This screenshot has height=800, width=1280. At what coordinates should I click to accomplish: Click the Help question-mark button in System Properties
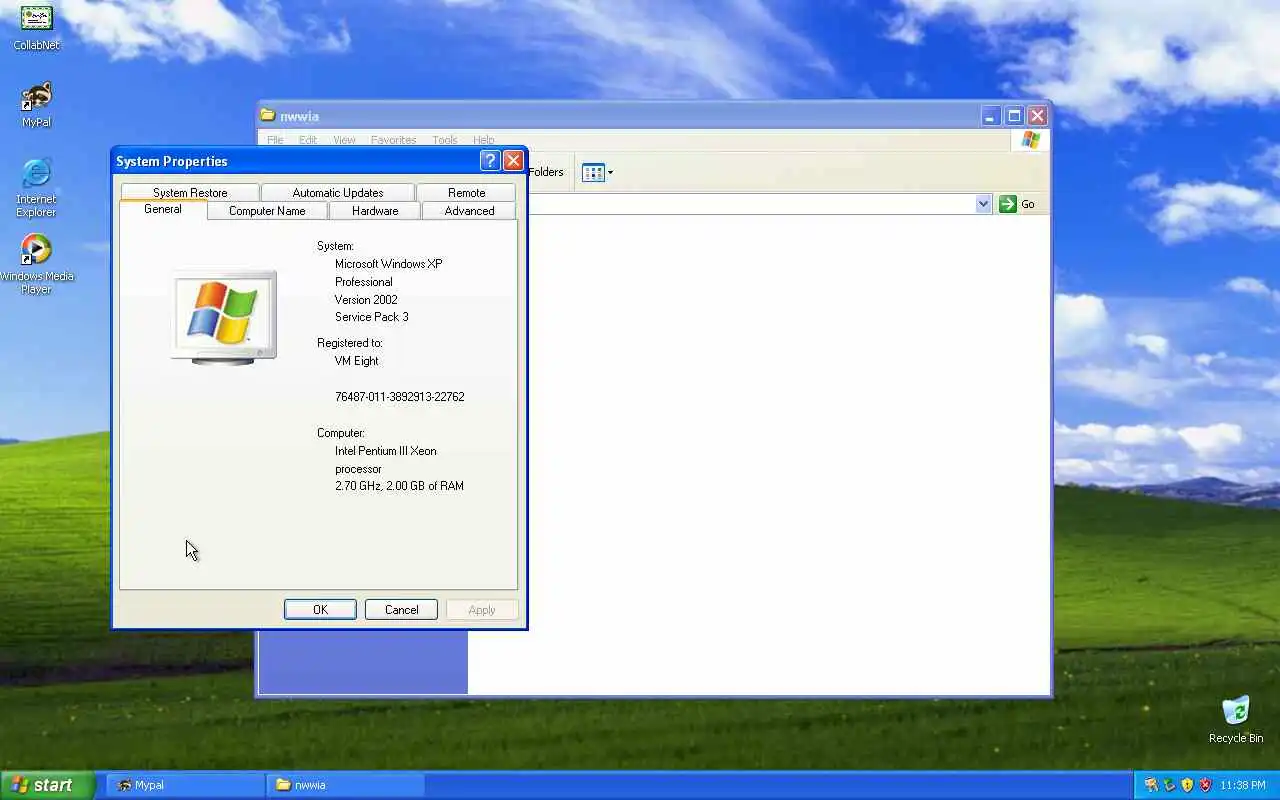(x=490, y=161)
